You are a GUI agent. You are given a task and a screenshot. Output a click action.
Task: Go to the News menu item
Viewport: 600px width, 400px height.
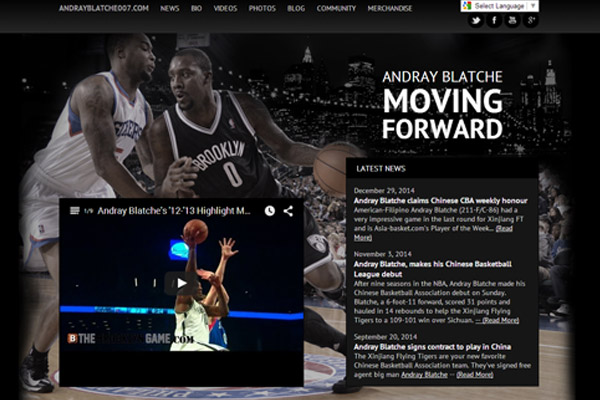(x=170, y=8)
